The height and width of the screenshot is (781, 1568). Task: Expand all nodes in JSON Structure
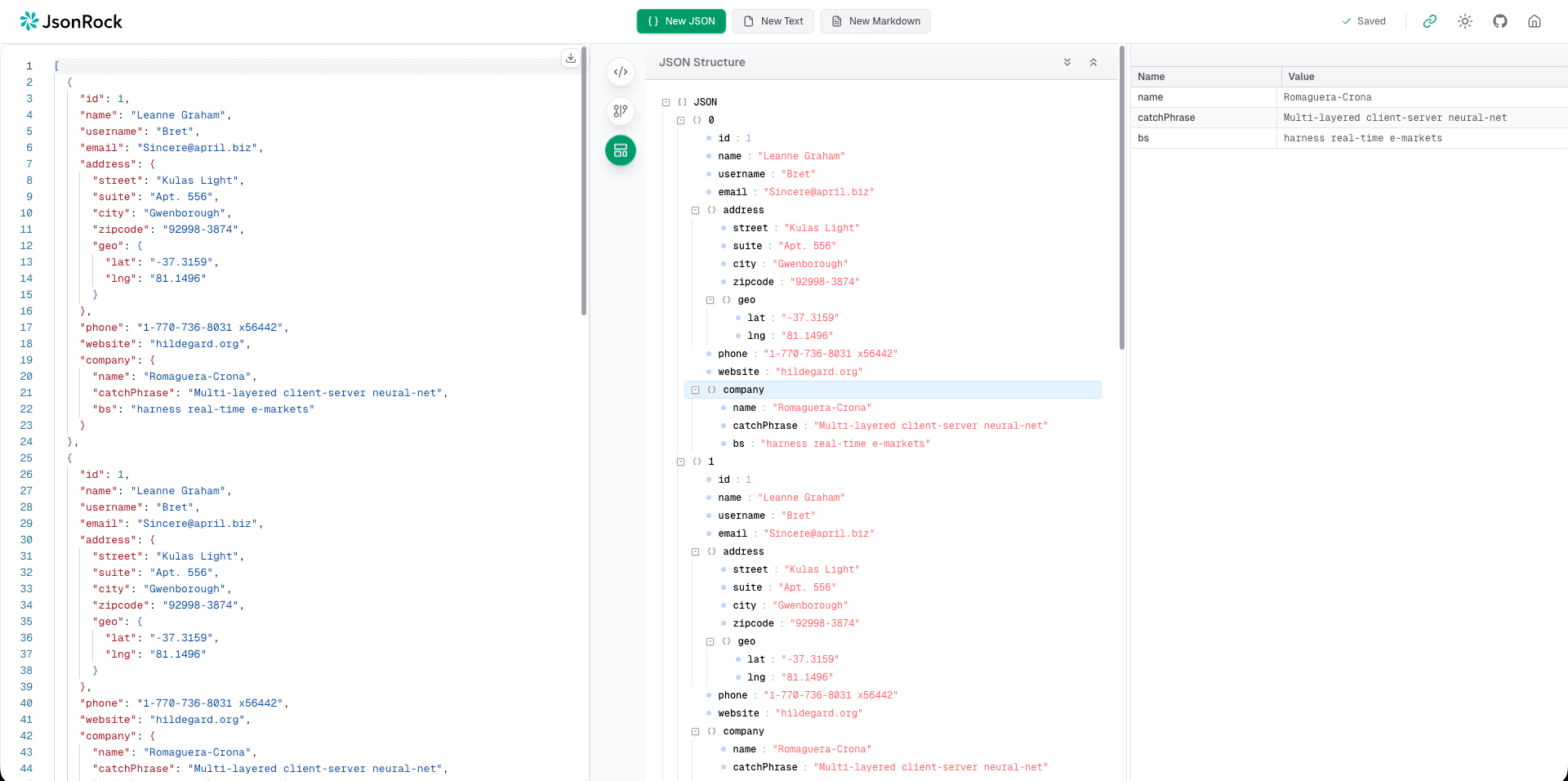point(1067,62)
